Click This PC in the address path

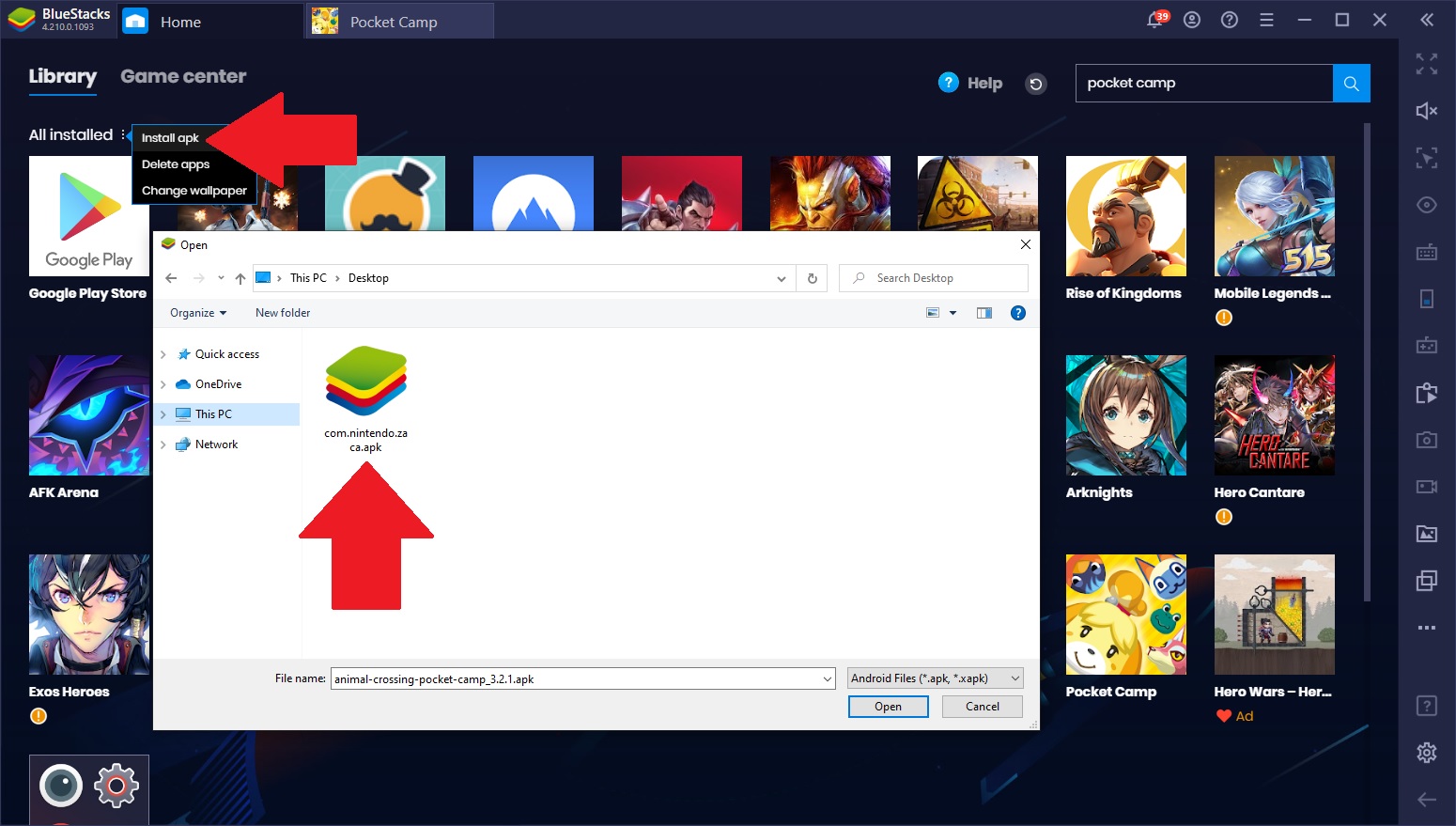(x=308, y=278)
